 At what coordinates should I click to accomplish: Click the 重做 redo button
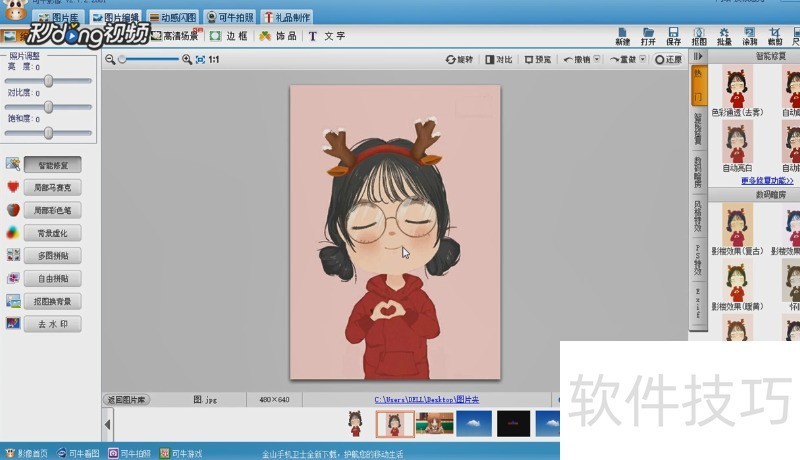coord(623,60)
